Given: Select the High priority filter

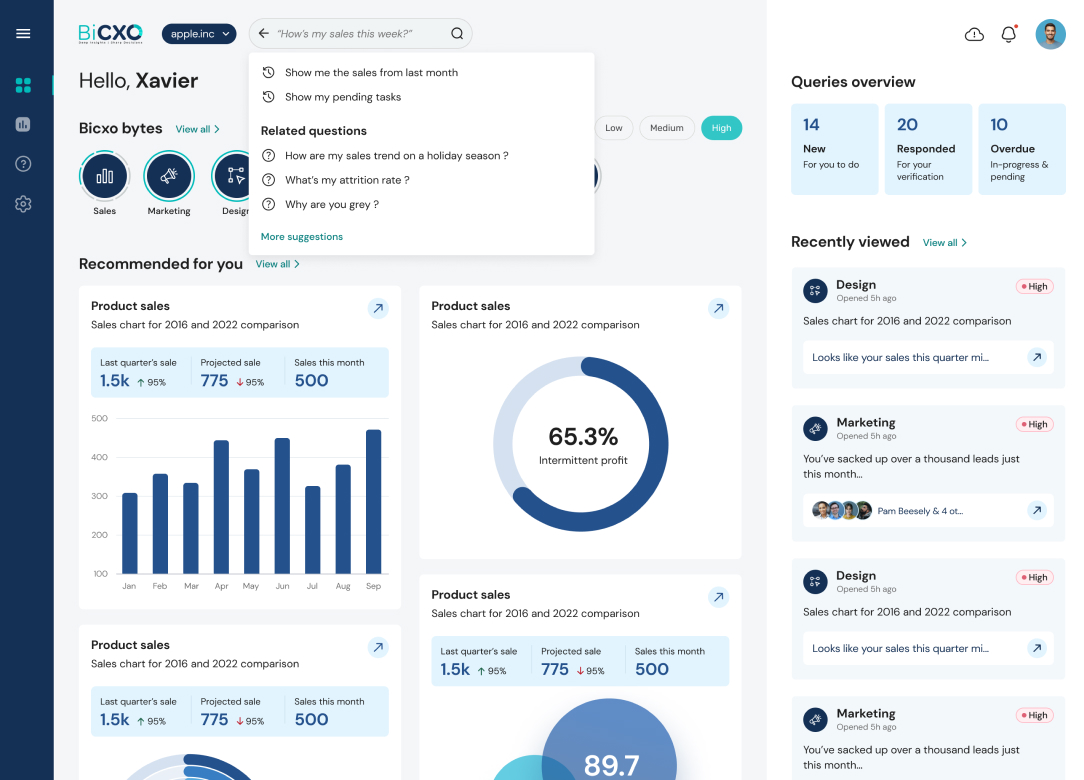Looking at the screenshot, I should tap(721, 128).
